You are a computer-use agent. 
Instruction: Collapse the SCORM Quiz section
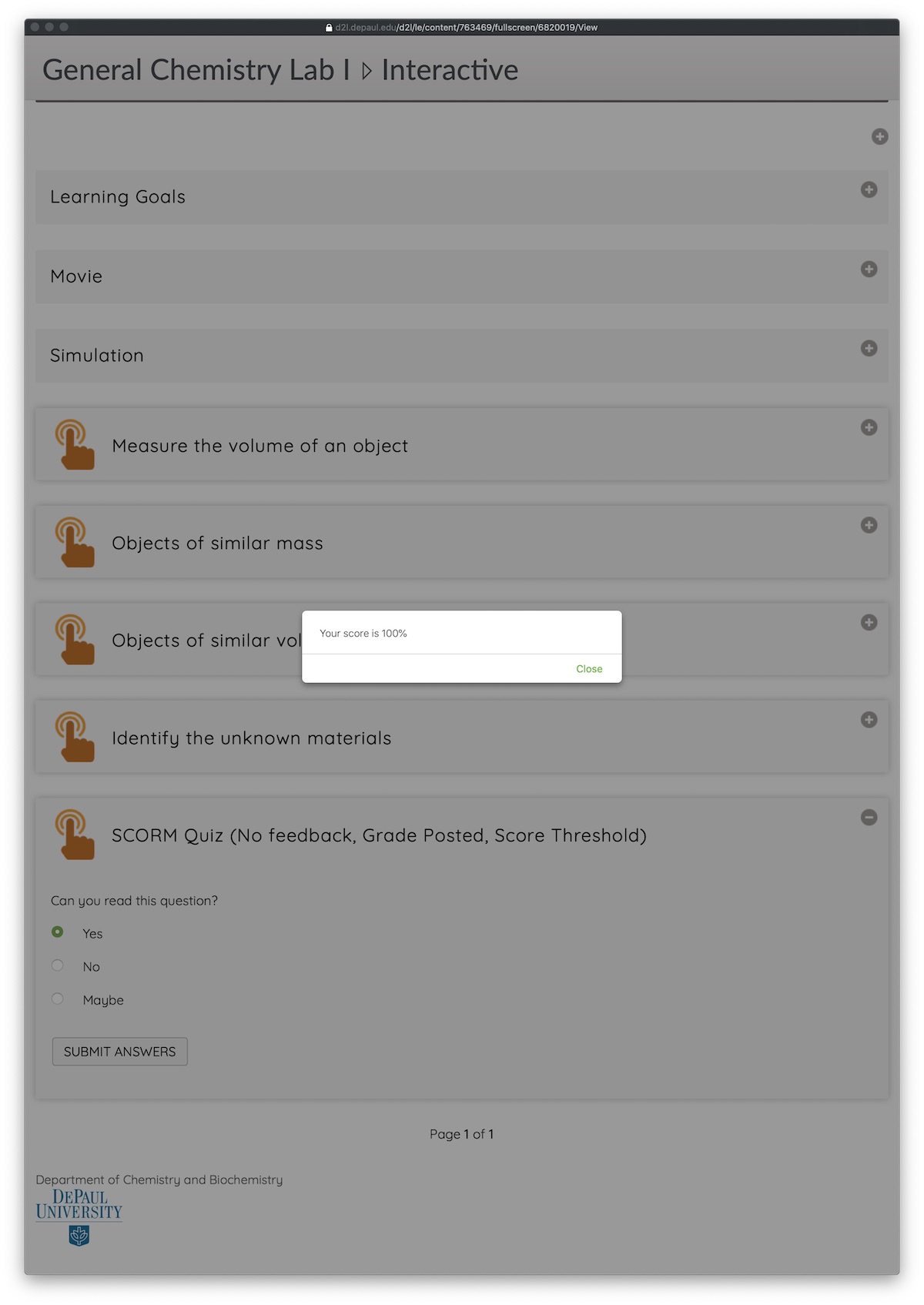tap(869, 818)
